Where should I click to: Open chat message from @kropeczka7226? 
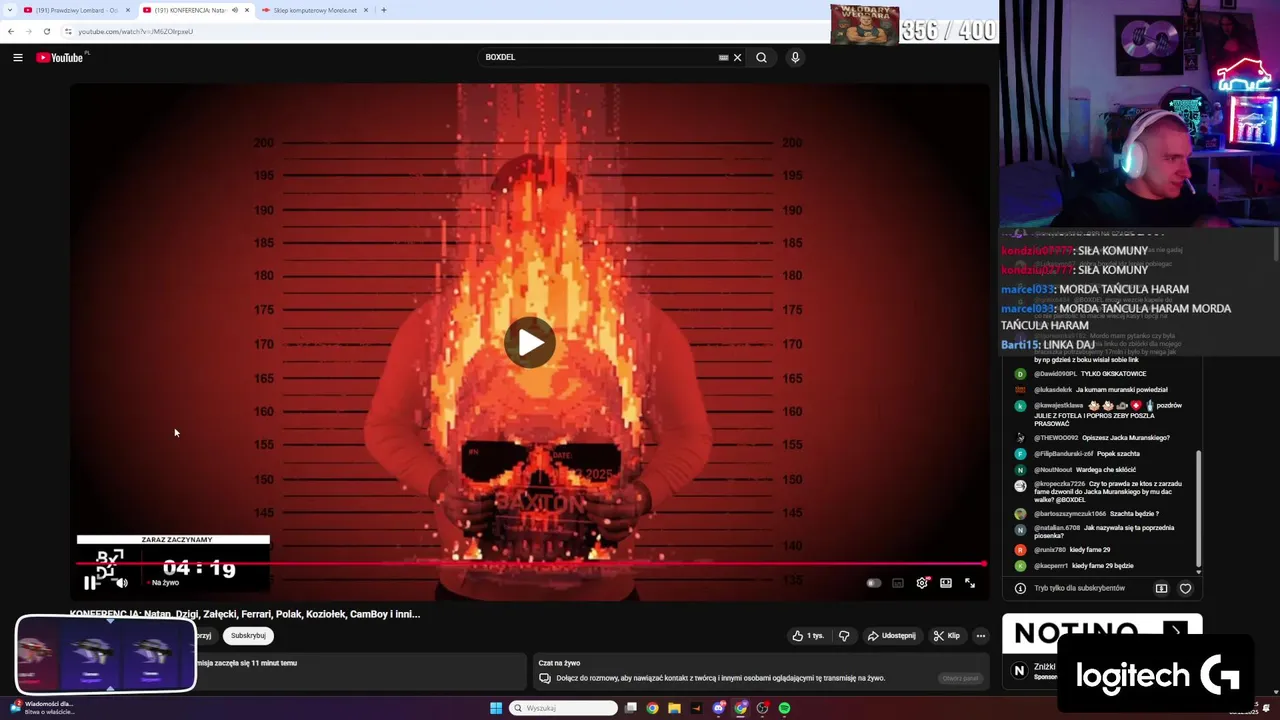[1108, 491]
